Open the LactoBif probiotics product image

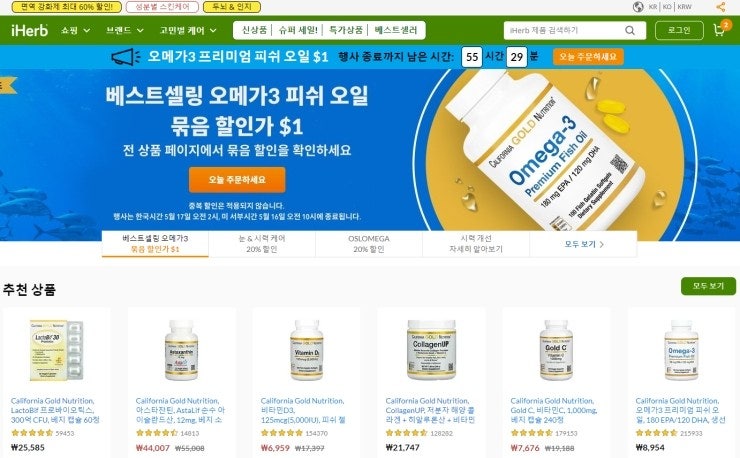[57, 350]
